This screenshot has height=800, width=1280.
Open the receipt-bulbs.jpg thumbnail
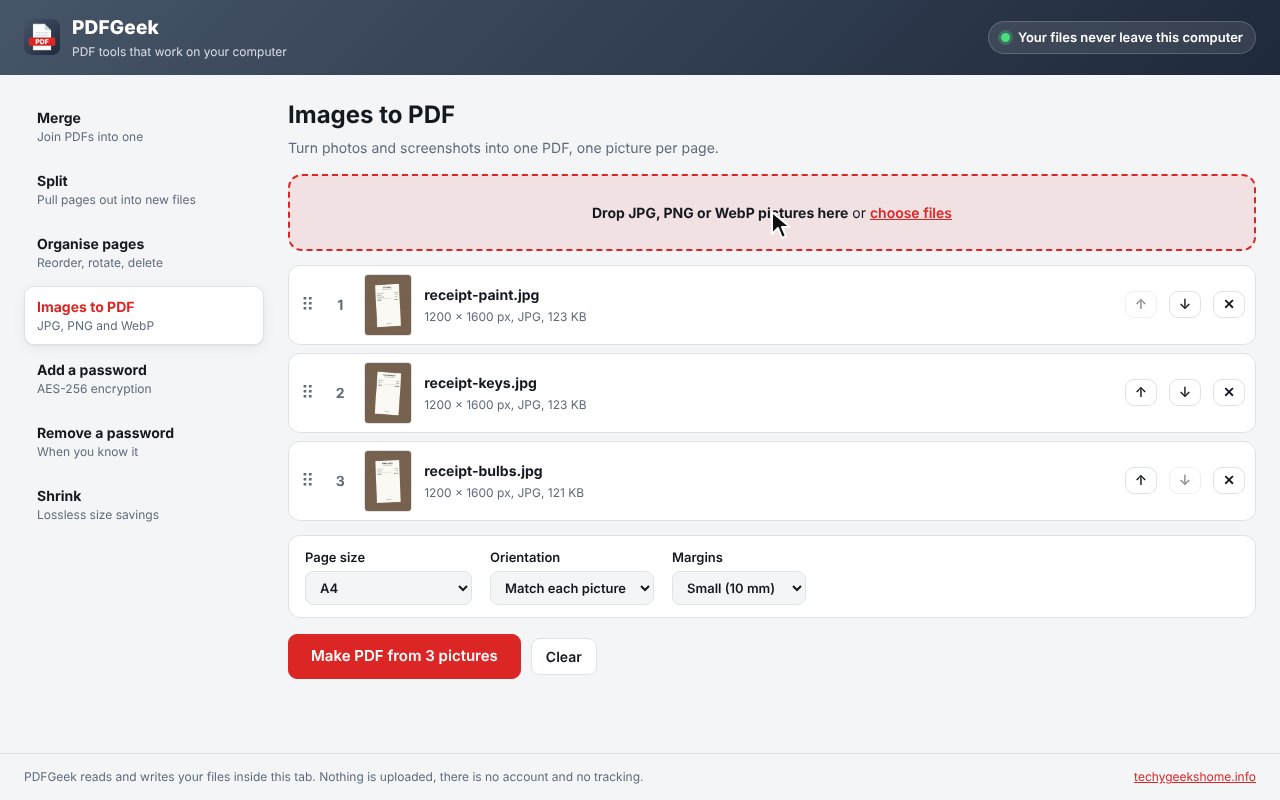(x=388, y=481)
